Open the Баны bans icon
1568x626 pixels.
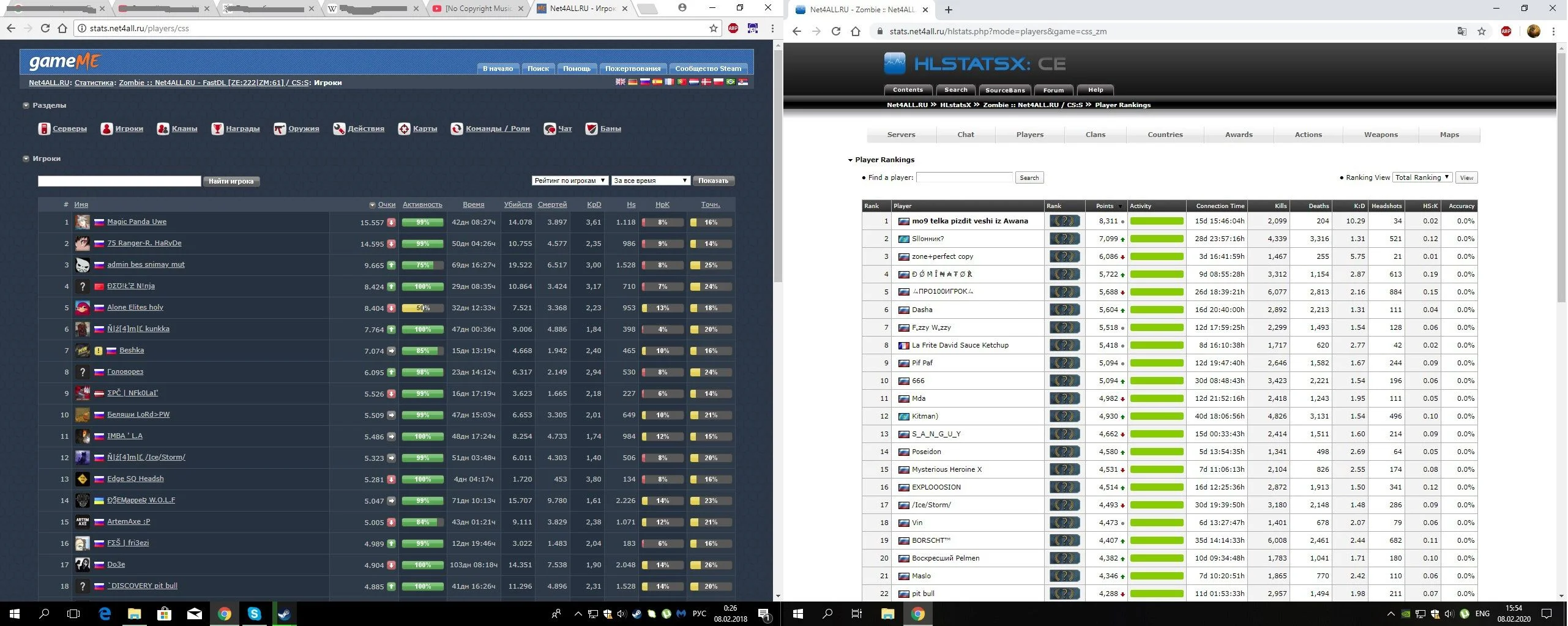pyautogui.click(x=591, y=129)
